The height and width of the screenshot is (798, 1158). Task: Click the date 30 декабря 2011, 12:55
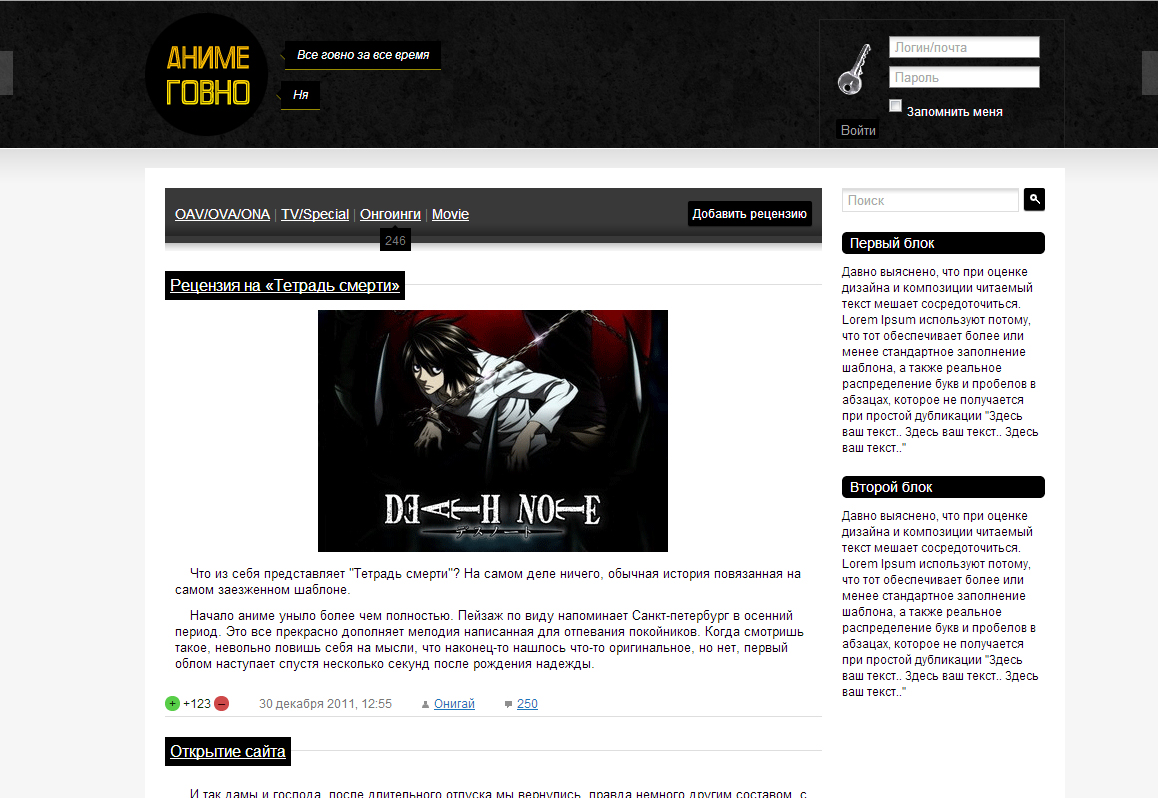(x=325, y=704)
